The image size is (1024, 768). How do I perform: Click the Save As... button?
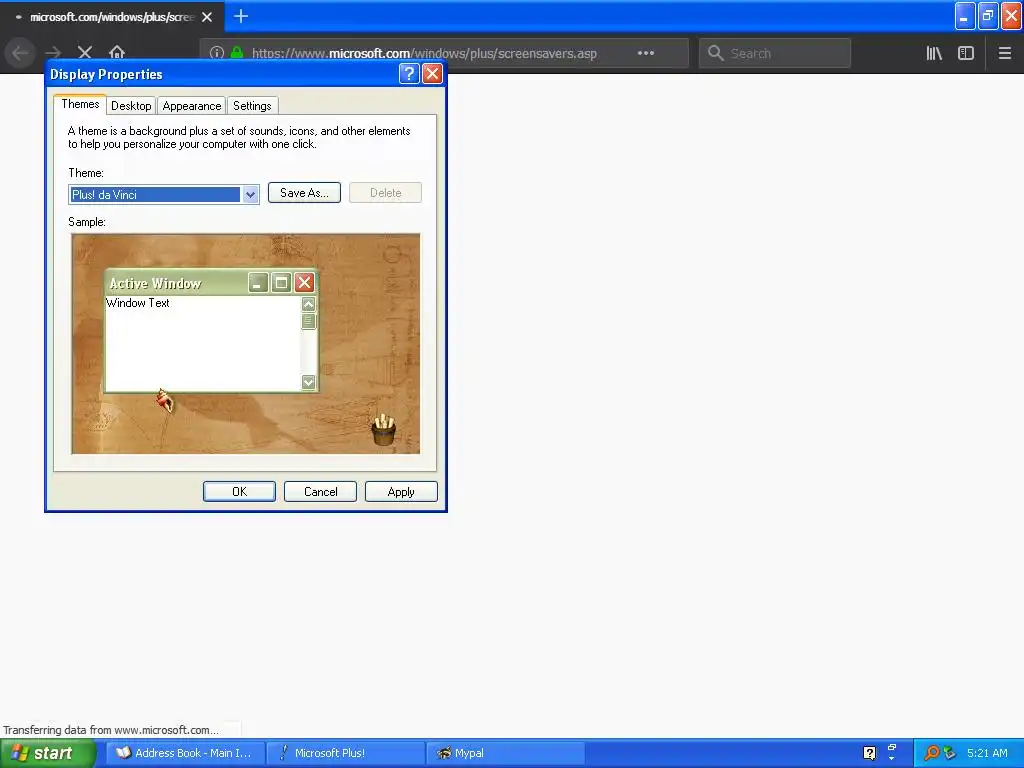(304, 193)
